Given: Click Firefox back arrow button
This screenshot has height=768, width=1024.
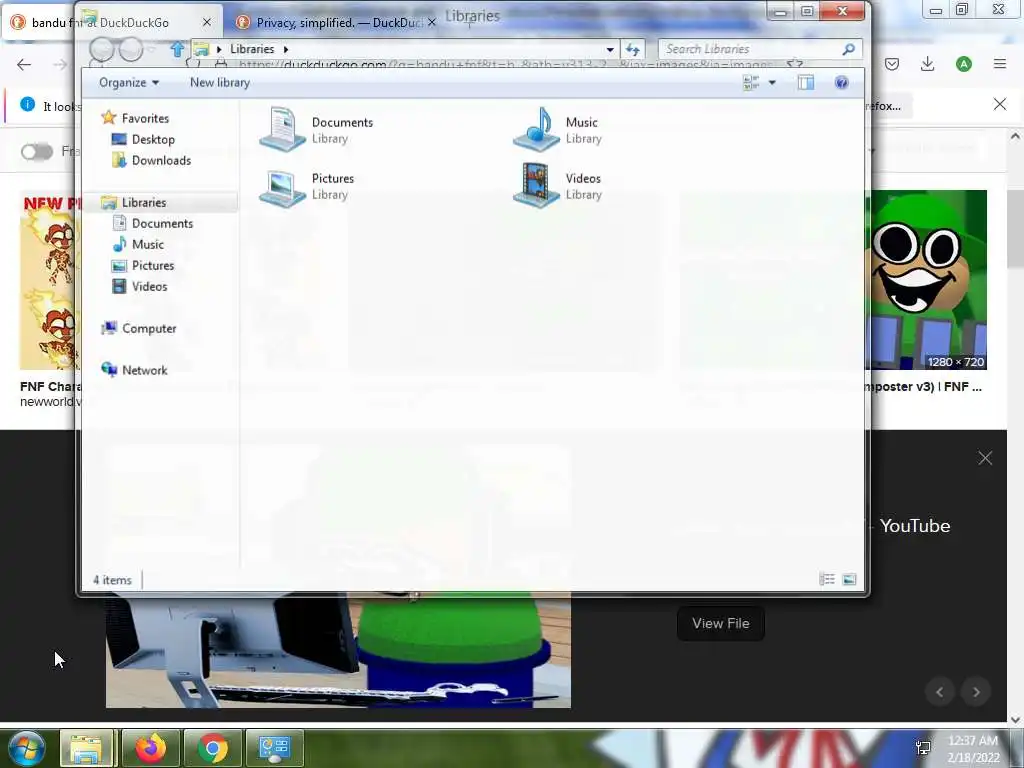Looking at the screenshot, I should (x=24, y=64).
